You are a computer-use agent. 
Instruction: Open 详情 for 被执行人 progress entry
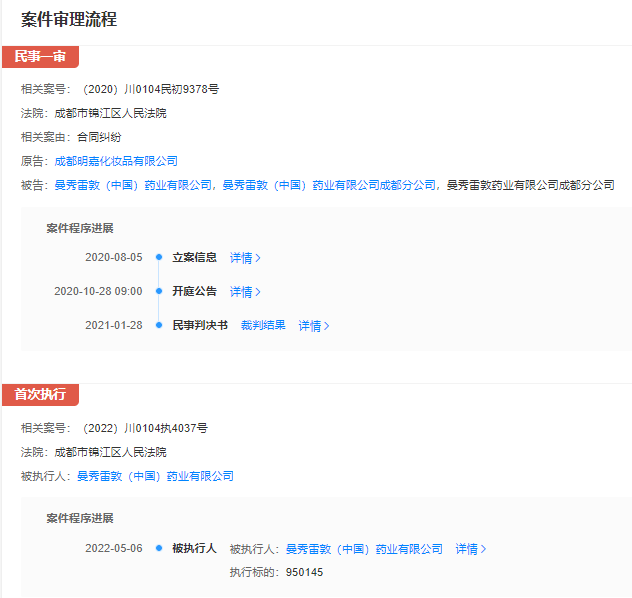pyautogui.click(x=470, y=549)
